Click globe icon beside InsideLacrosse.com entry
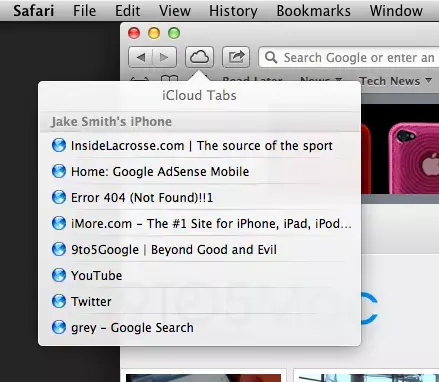 [x=59, y=146]
